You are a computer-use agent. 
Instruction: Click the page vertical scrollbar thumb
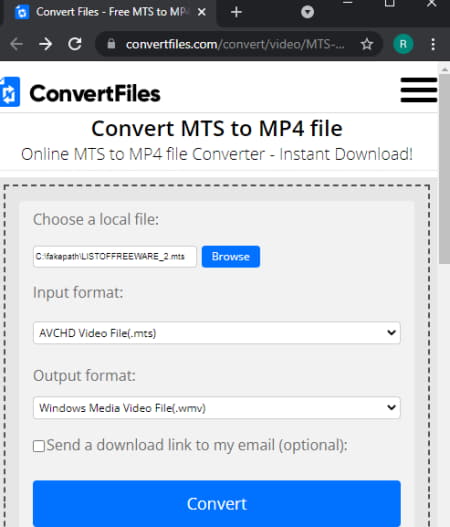(444, 169)
